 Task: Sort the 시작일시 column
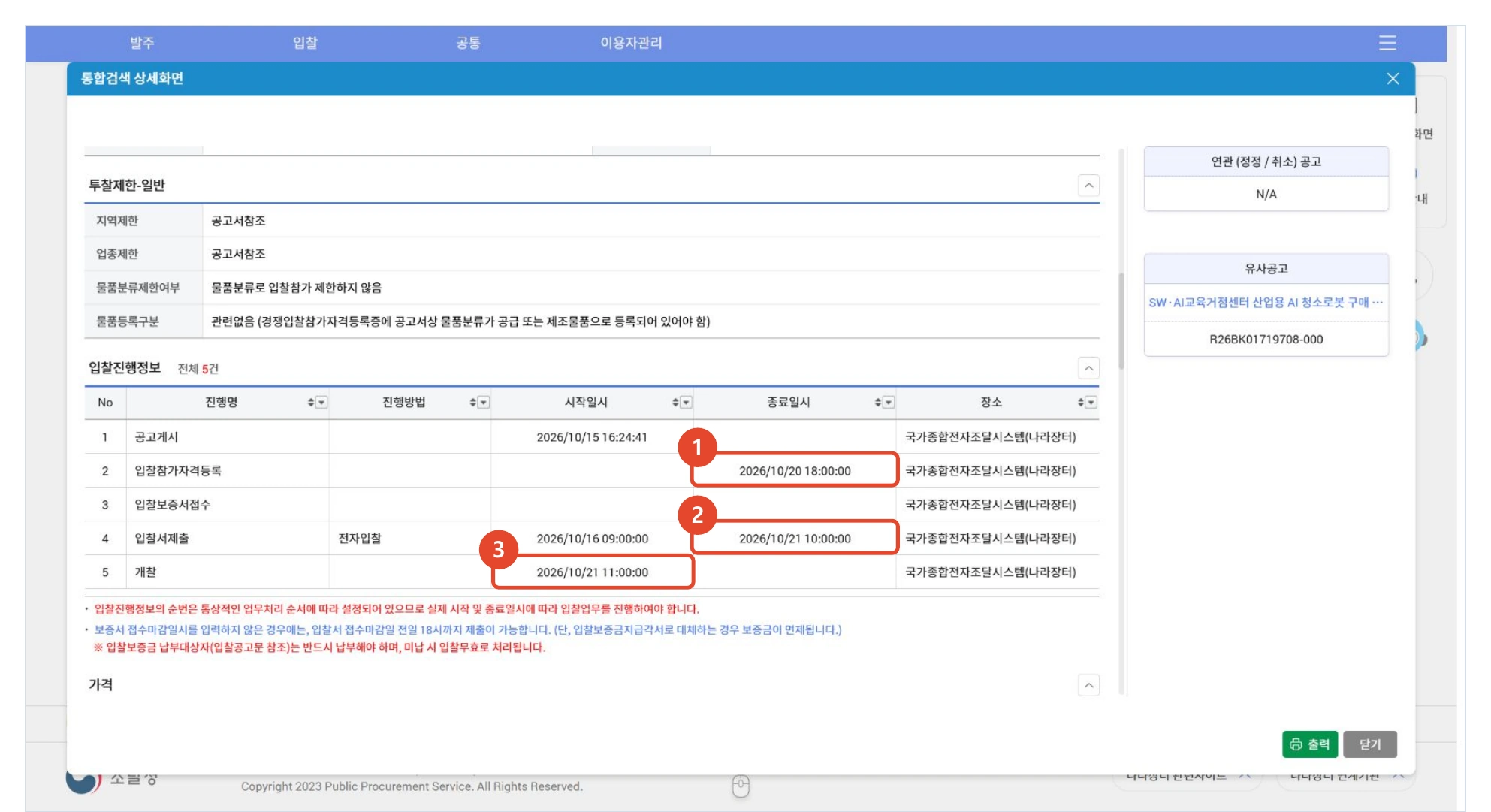coord(675,403)
